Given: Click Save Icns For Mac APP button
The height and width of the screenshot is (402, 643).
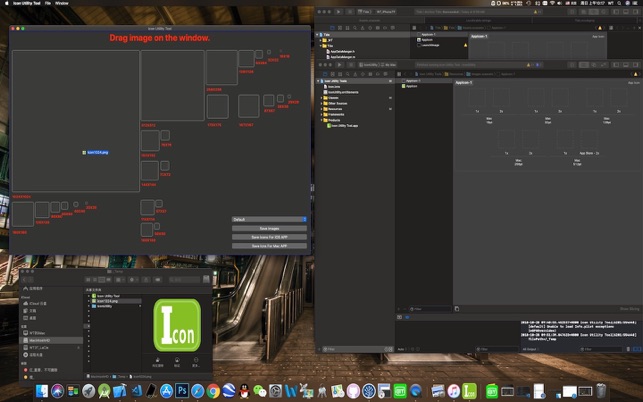Looking at the screenshot, I should 268,245.
